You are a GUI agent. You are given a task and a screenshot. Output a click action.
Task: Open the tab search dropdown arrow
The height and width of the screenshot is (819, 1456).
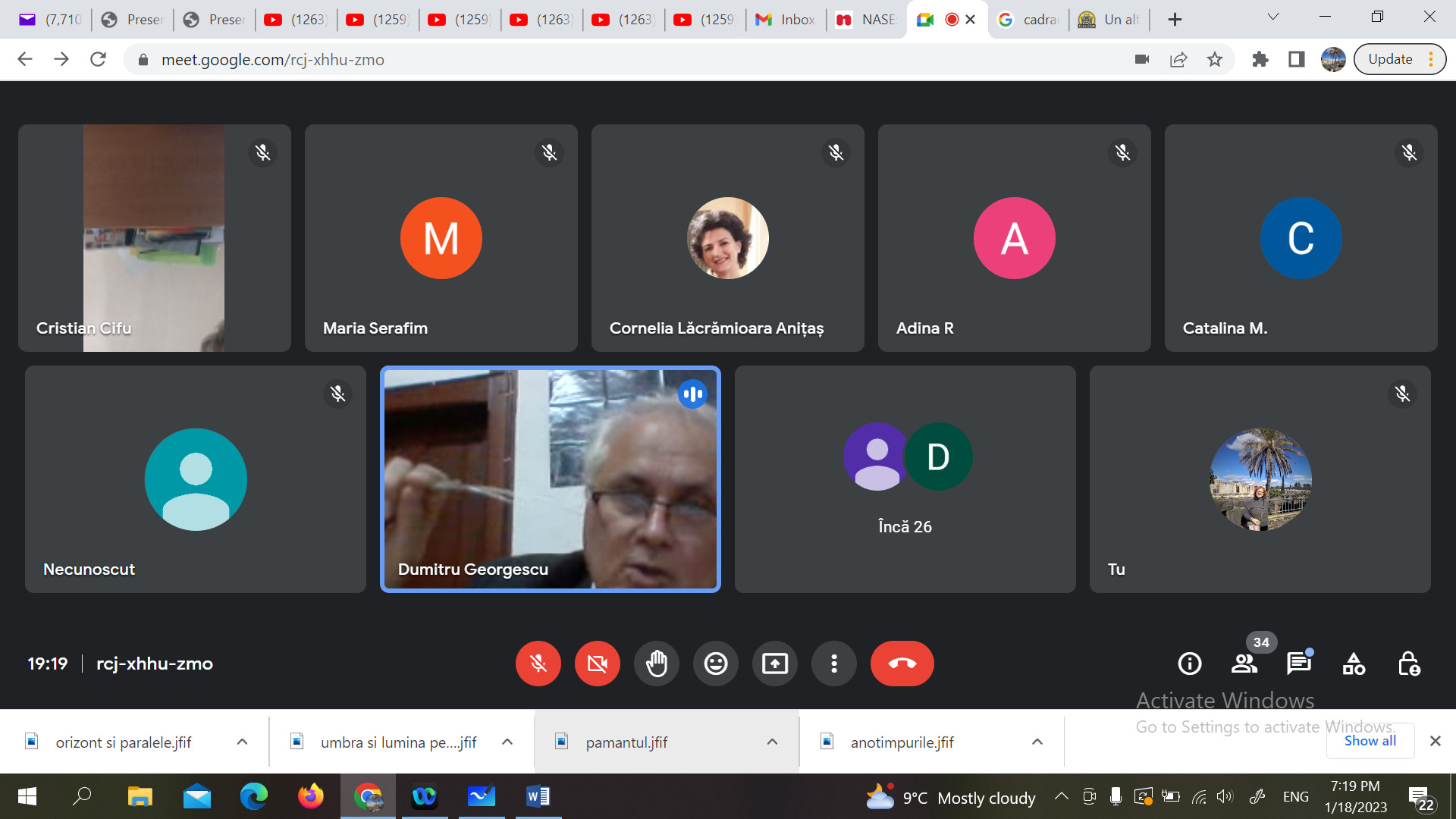pos(1273,17)
